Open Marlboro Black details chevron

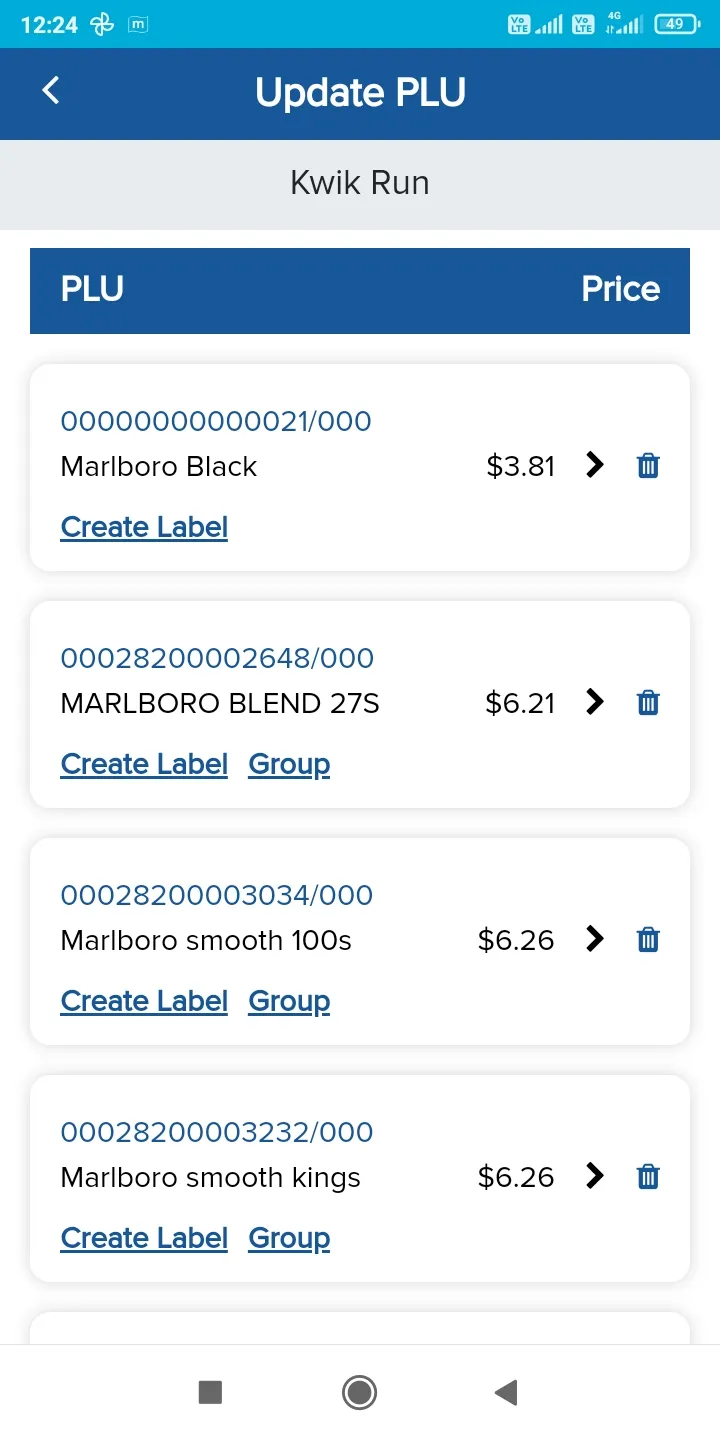click(x=595, y=465)
